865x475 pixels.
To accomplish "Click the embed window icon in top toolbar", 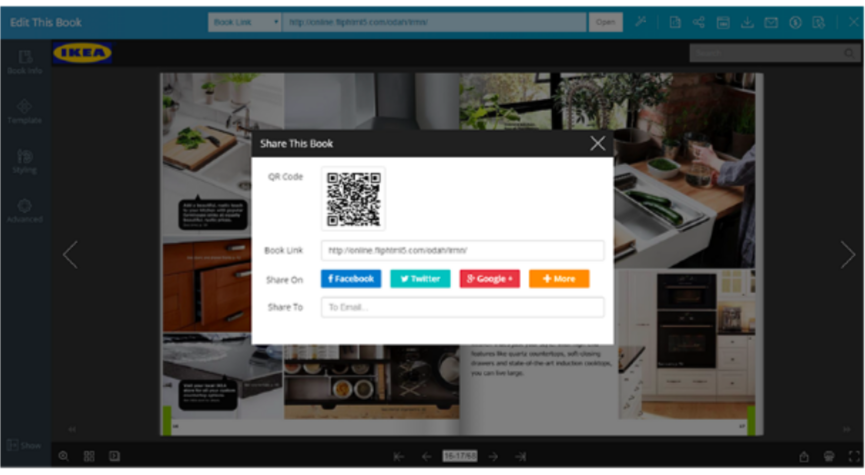I will pos(723,22).
